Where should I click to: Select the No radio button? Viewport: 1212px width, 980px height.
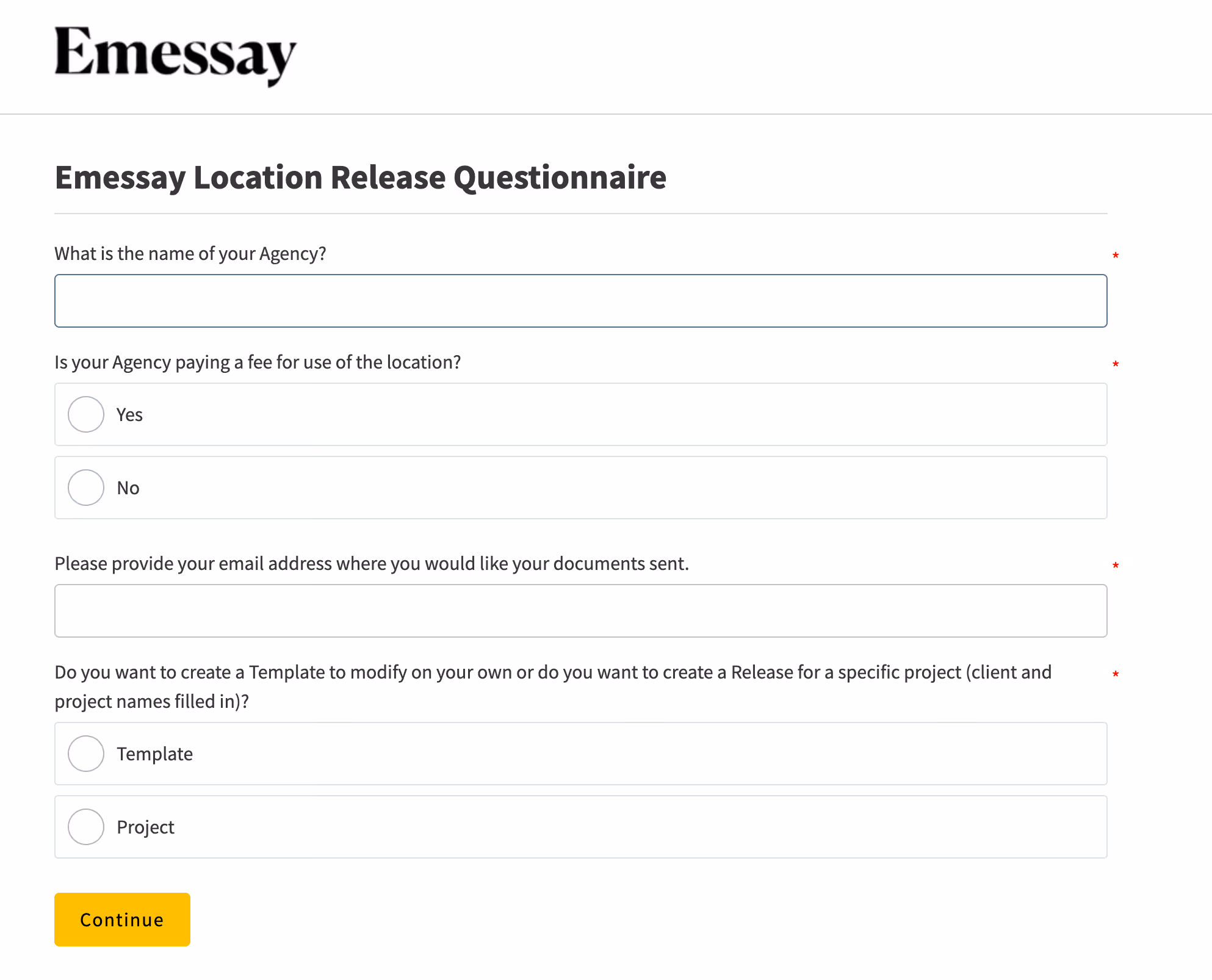86,488
